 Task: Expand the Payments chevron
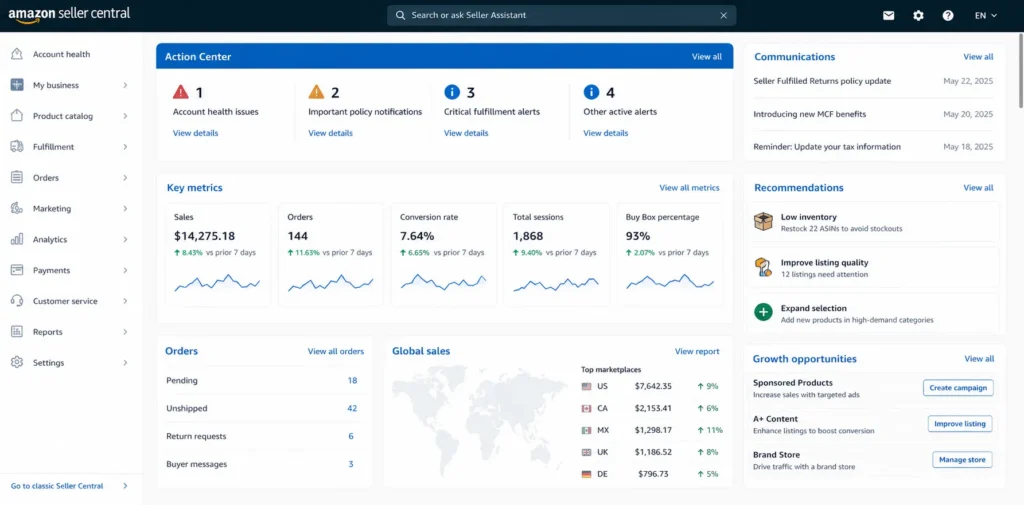point(125,270)
